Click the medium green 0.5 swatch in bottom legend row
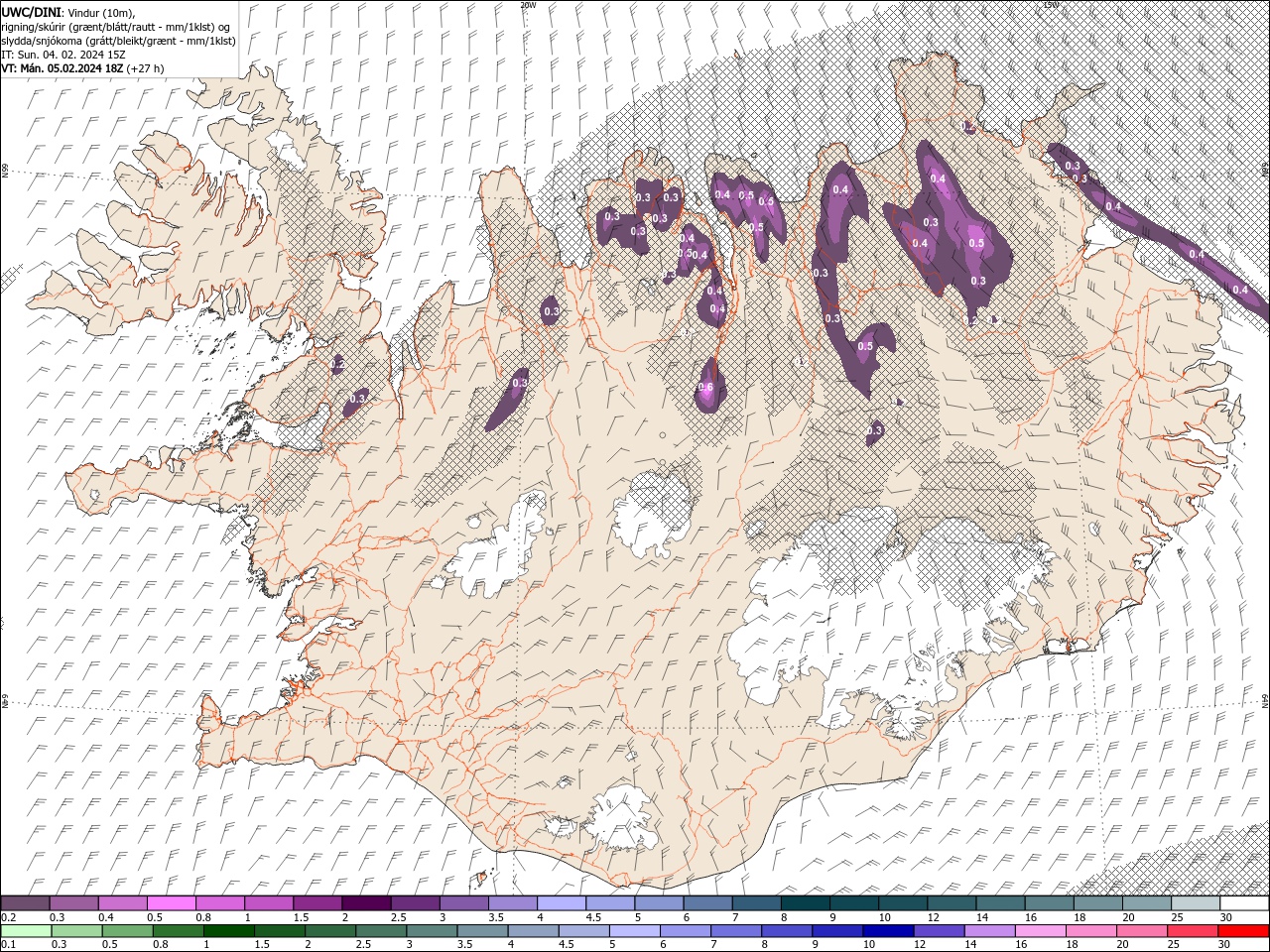 (x=127, y=930)
